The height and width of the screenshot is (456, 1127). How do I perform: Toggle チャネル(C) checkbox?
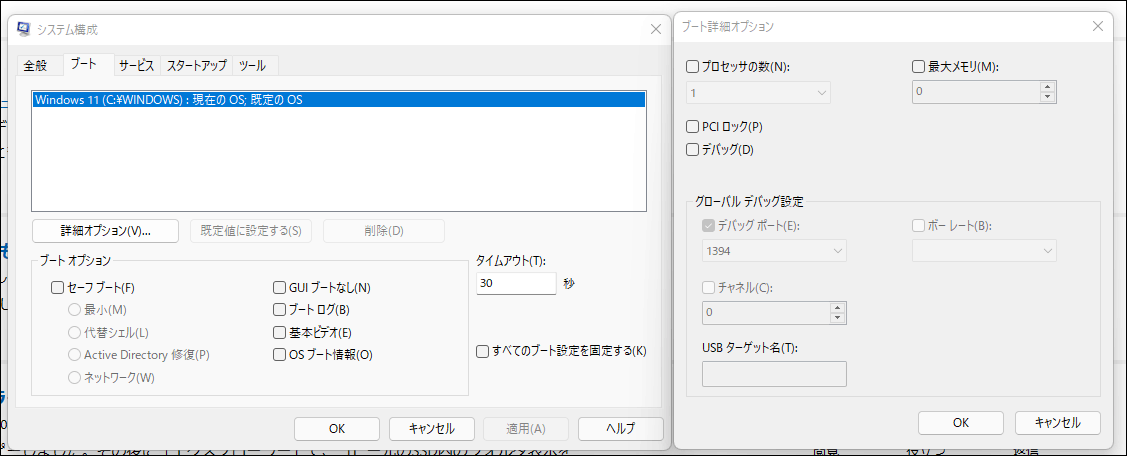click(x=708, y=288)
